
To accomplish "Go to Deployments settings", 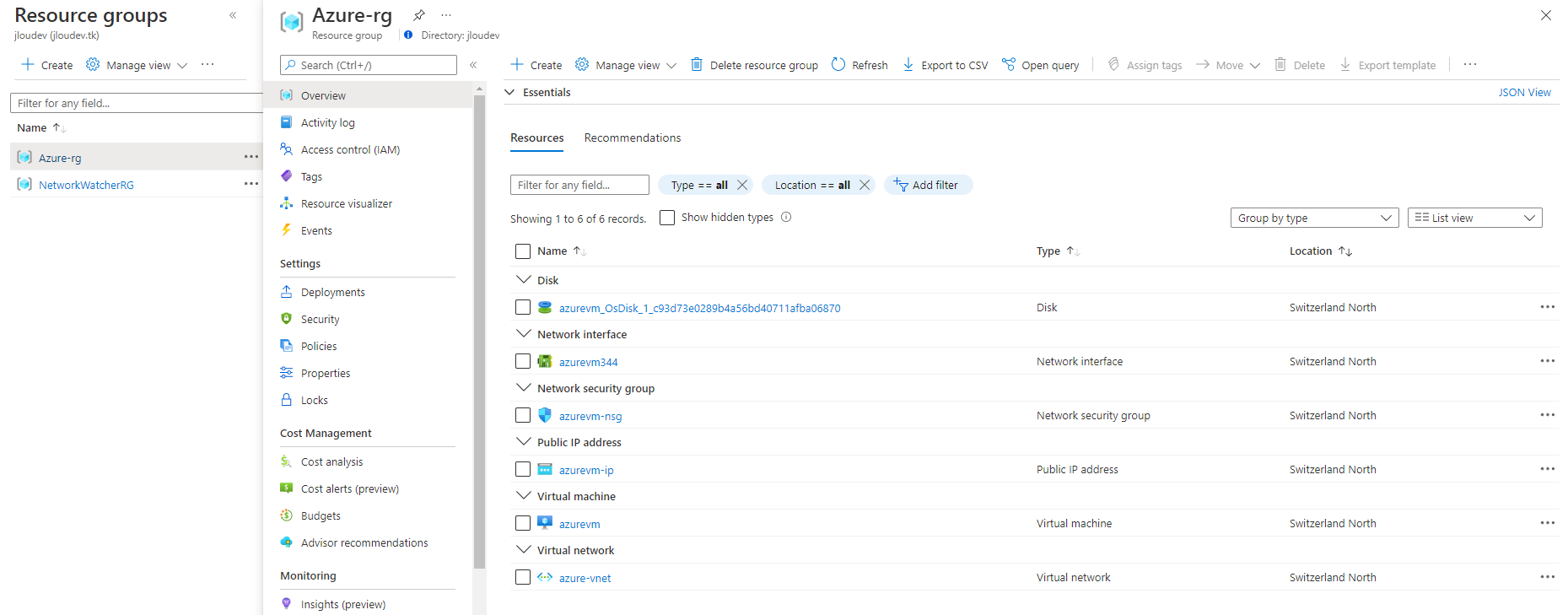I will pos(333,292).
